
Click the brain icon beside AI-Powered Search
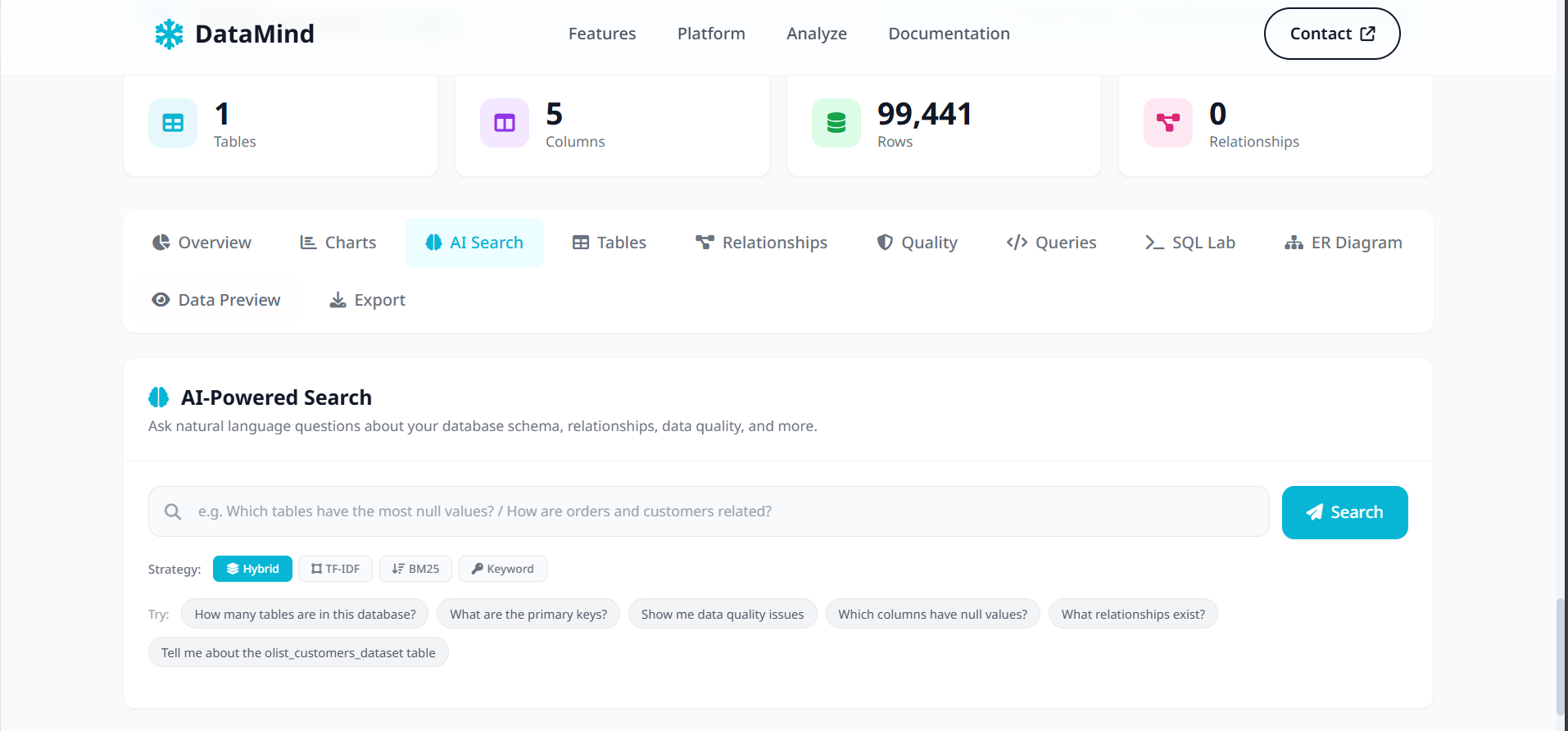coord(159,397)
